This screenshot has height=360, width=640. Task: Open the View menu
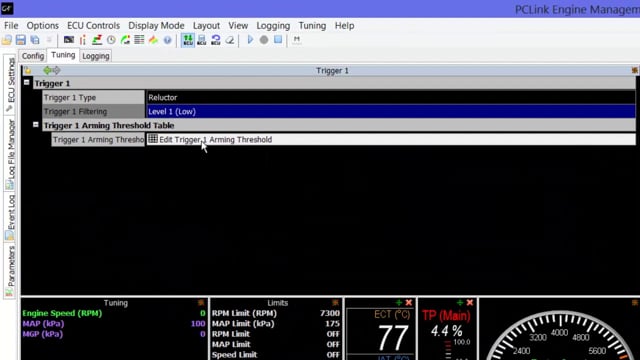238,25
